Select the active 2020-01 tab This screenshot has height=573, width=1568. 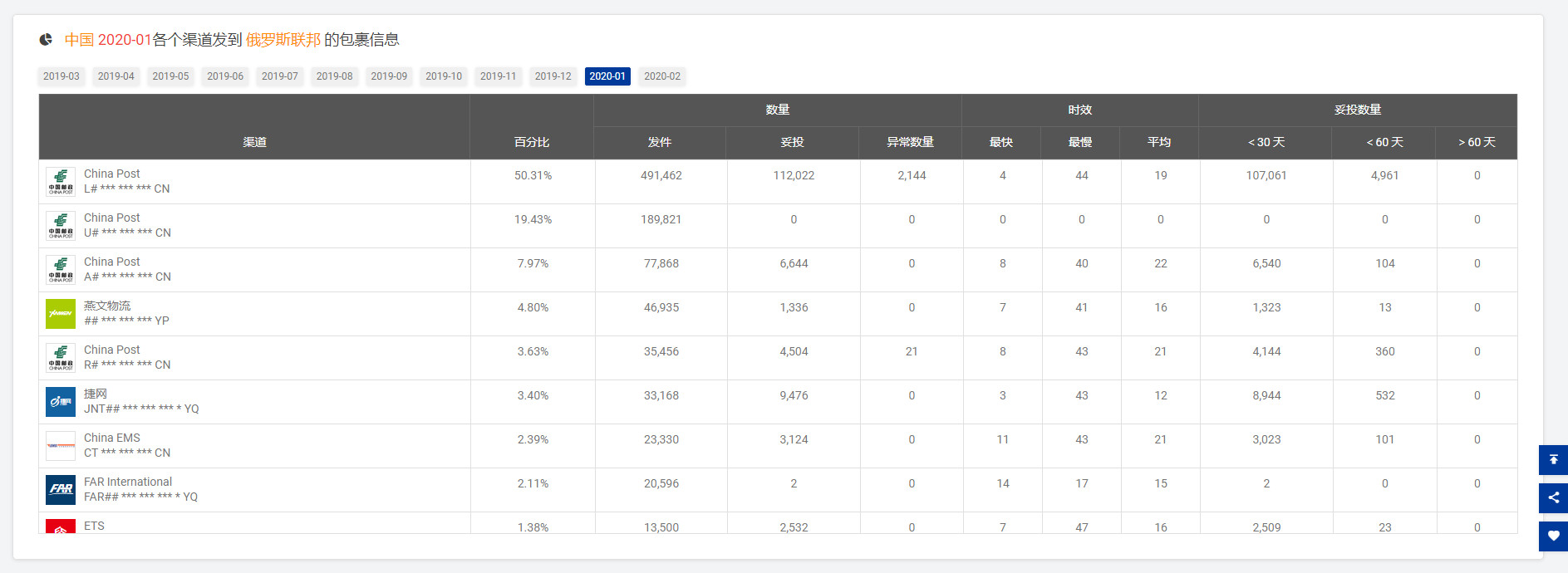[x=607, y=76]
